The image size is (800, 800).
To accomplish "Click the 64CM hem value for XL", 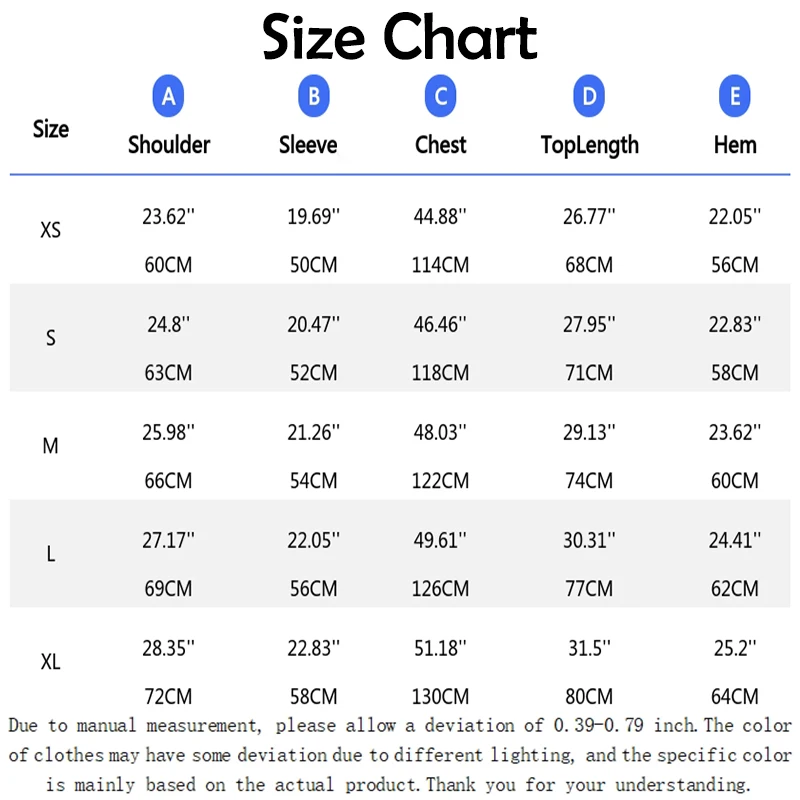I will point(735,696).
